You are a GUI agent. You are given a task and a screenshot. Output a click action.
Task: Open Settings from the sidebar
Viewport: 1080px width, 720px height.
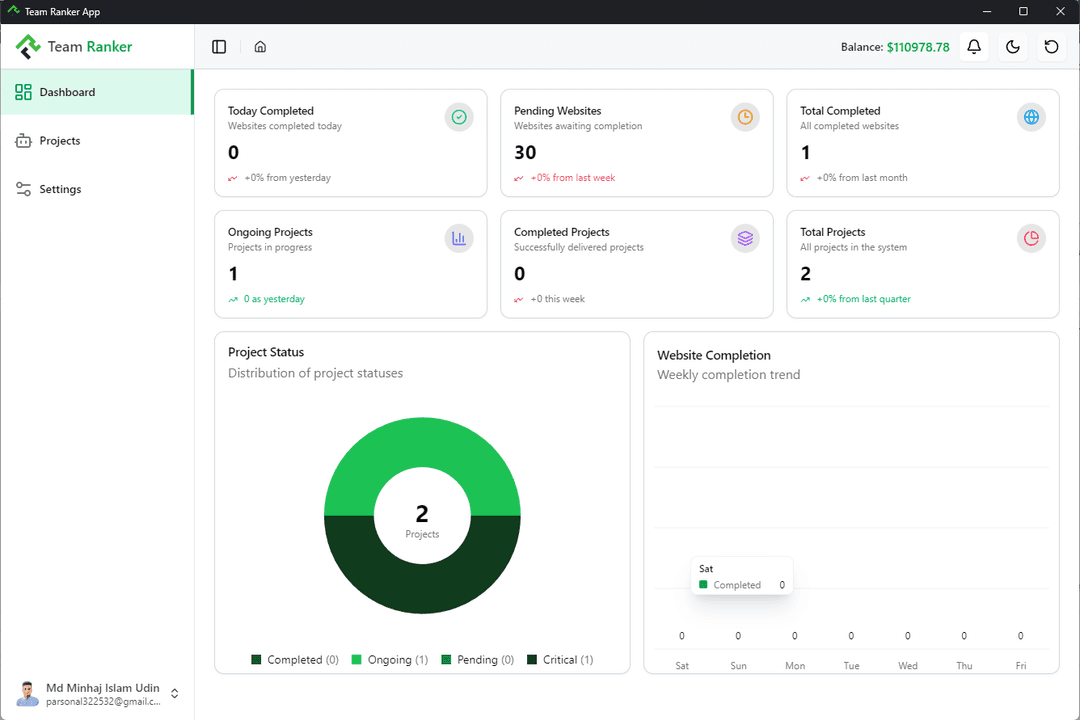tap(60, 189)
